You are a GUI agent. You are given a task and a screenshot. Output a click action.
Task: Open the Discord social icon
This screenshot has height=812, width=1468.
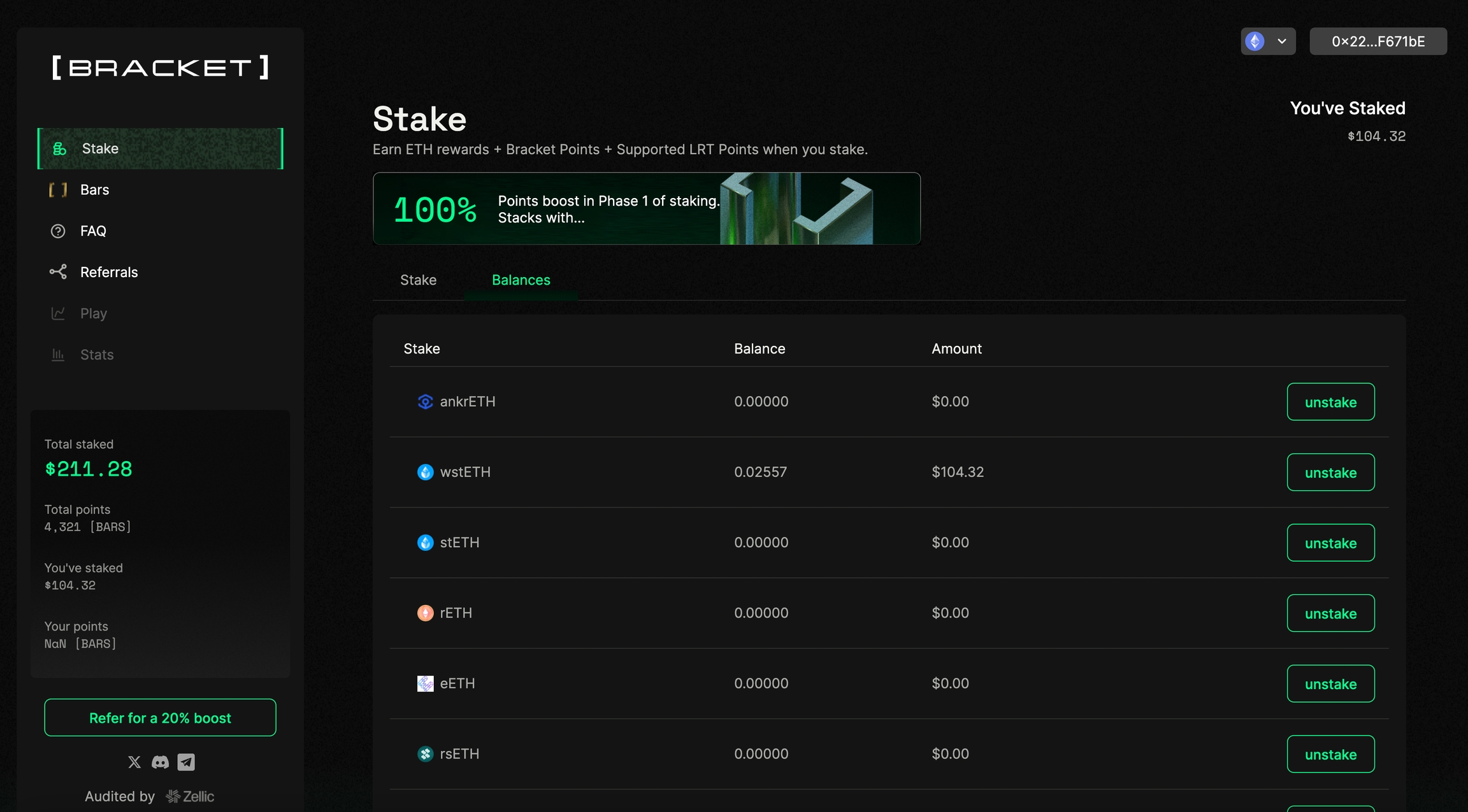click(x=160, y=762)
